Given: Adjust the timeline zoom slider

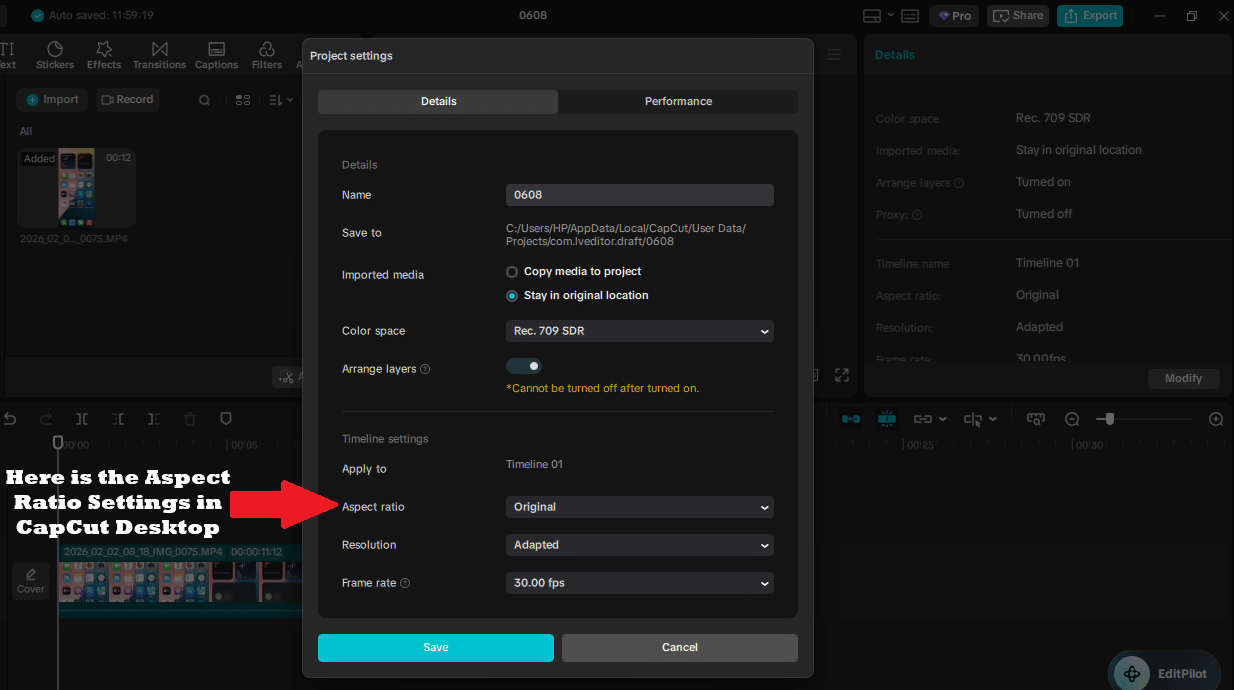Looking at the screenshot, I should point(1109,419).
